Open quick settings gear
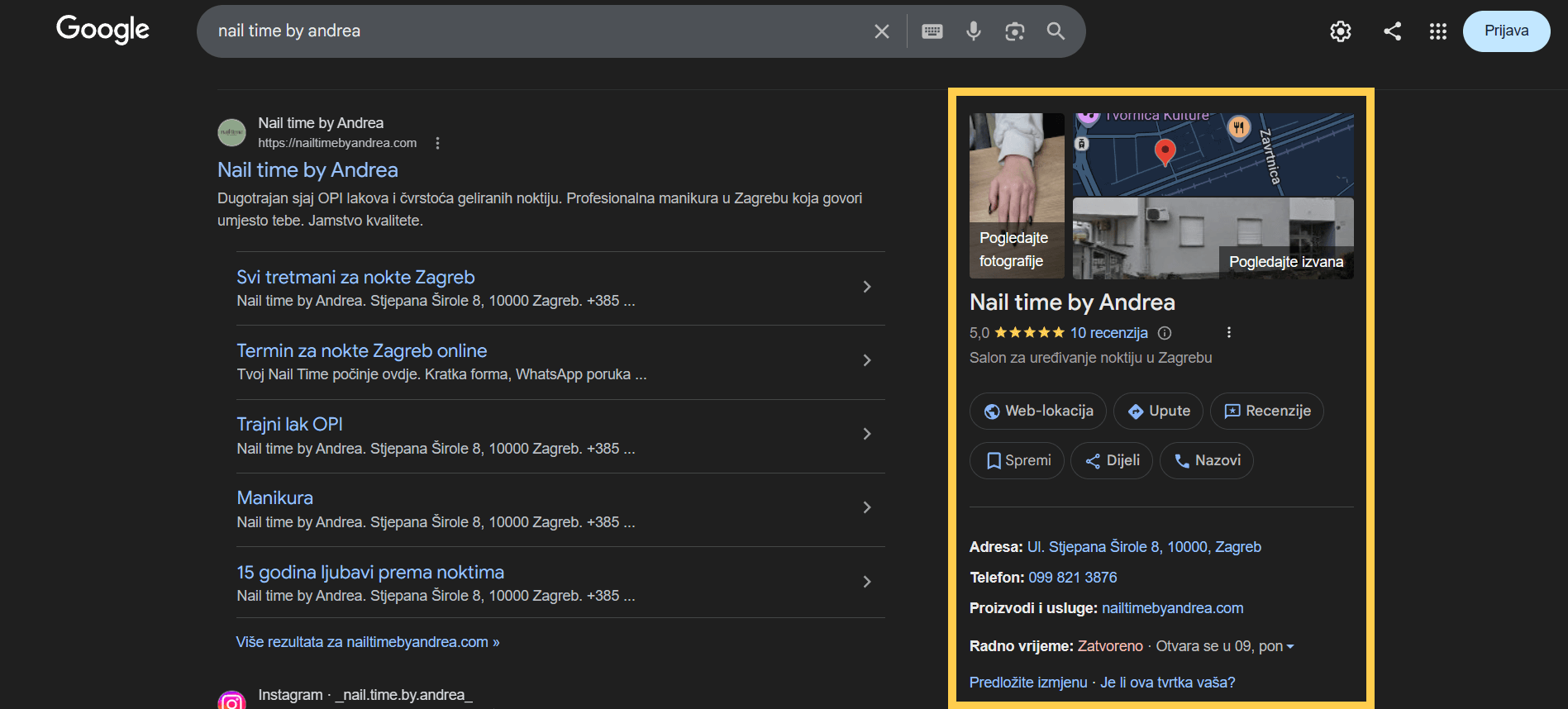This screenshot has width=1568, height=709. coord(1341,31)
